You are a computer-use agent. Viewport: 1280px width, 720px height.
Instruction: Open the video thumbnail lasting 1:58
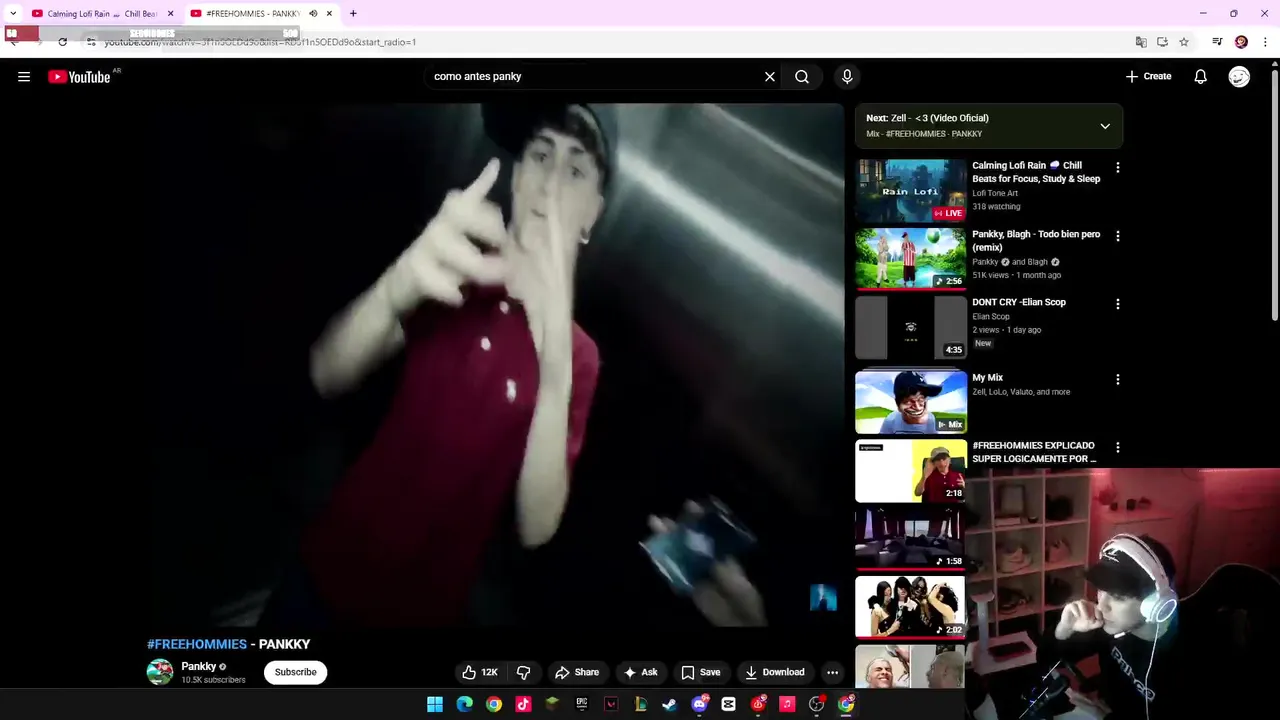click(910, 538)
